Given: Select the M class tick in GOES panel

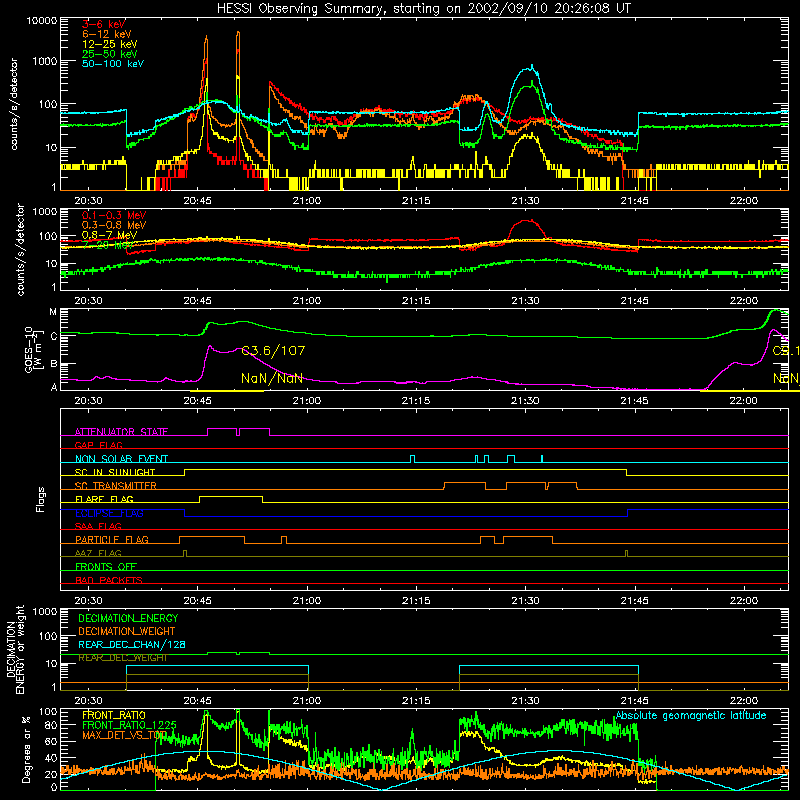Looking at the screenshot, I should [x=53, y=312].
